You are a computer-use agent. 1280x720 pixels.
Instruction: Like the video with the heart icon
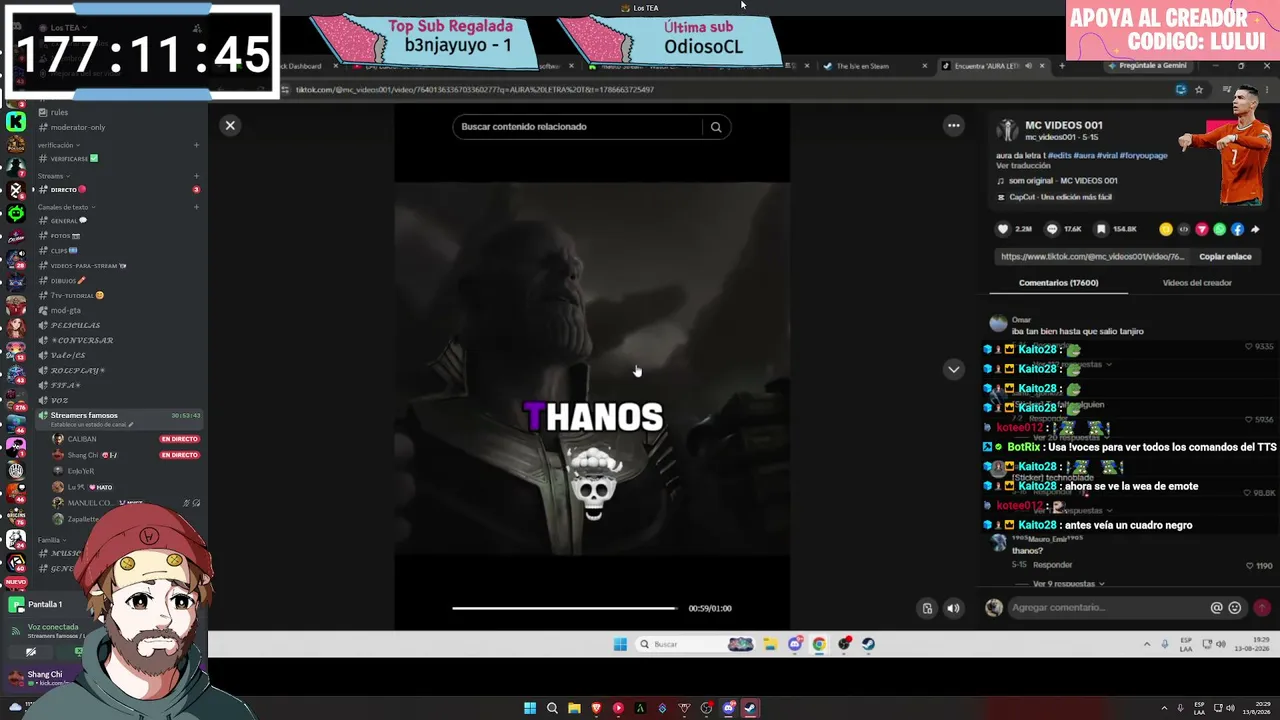1003,229
